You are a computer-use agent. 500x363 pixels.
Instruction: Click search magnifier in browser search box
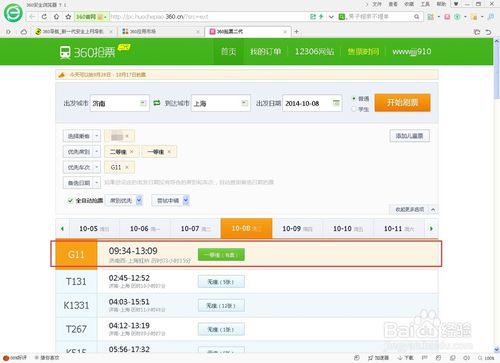click(417, 17)
